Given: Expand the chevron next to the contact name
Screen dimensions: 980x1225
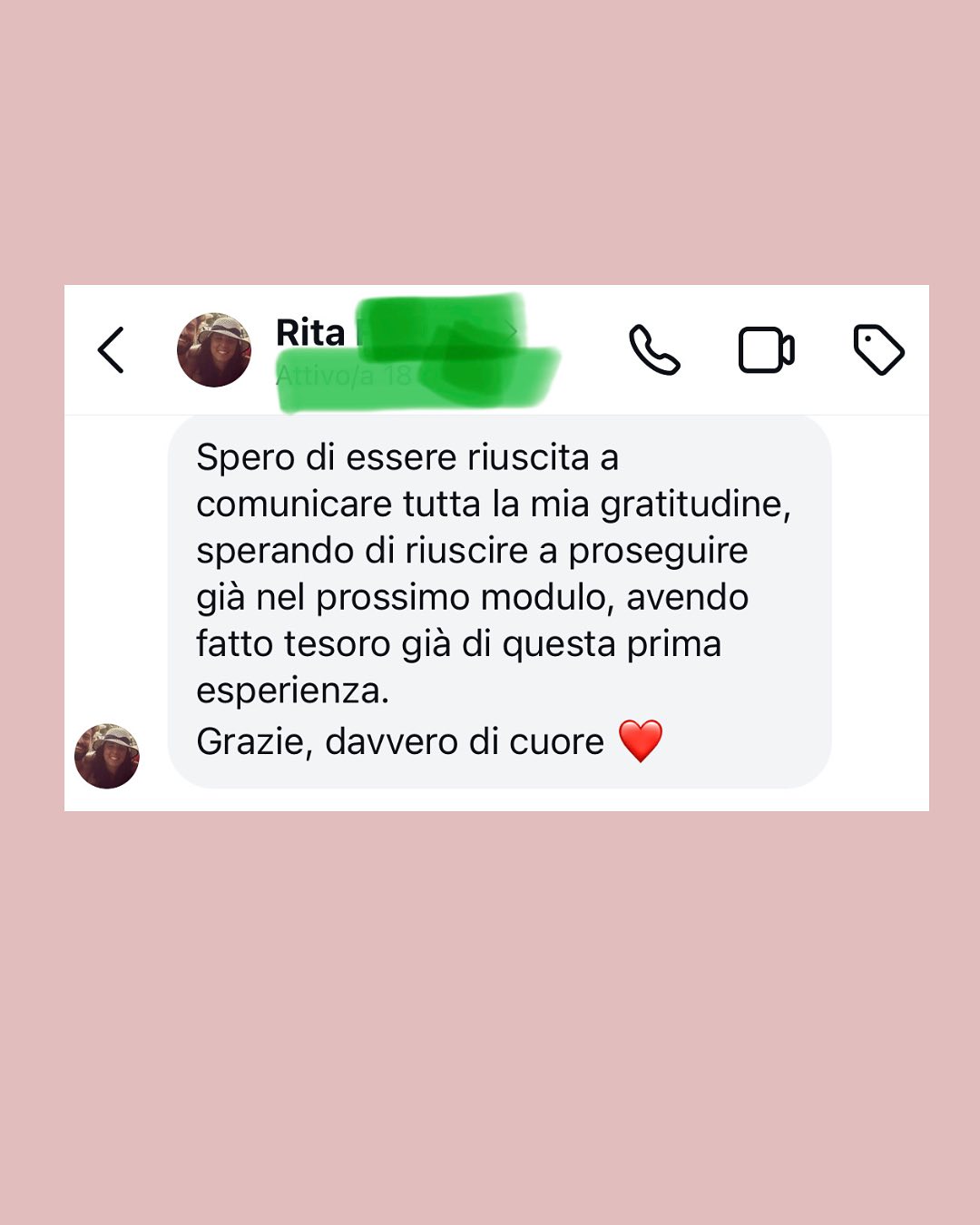Looking at the screenshot, I should (x=513, y=332).
